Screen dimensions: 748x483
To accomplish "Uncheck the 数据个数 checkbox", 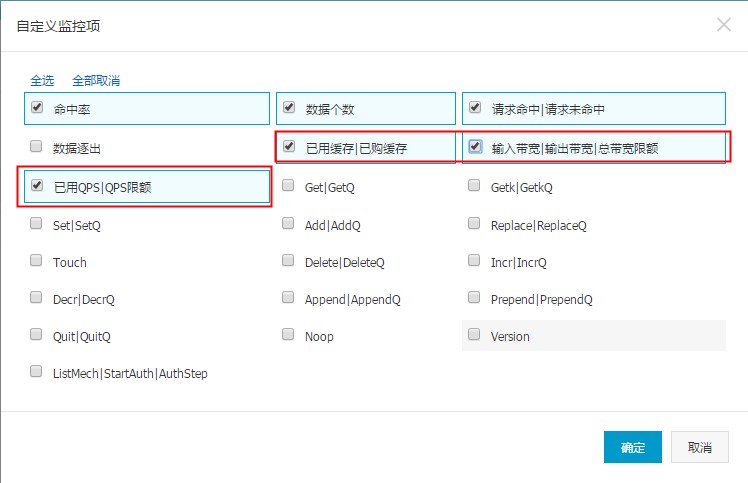I will (289, 107).
